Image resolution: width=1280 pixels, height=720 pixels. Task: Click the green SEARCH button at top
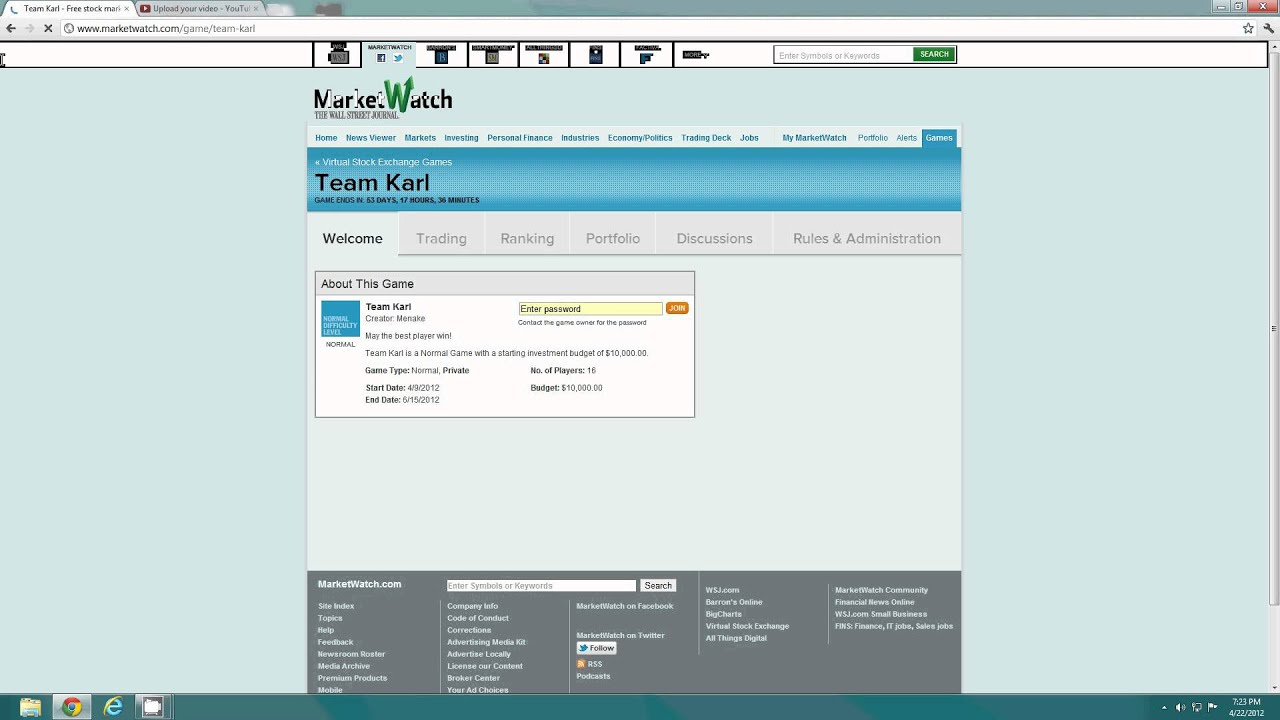coord(934,55)
